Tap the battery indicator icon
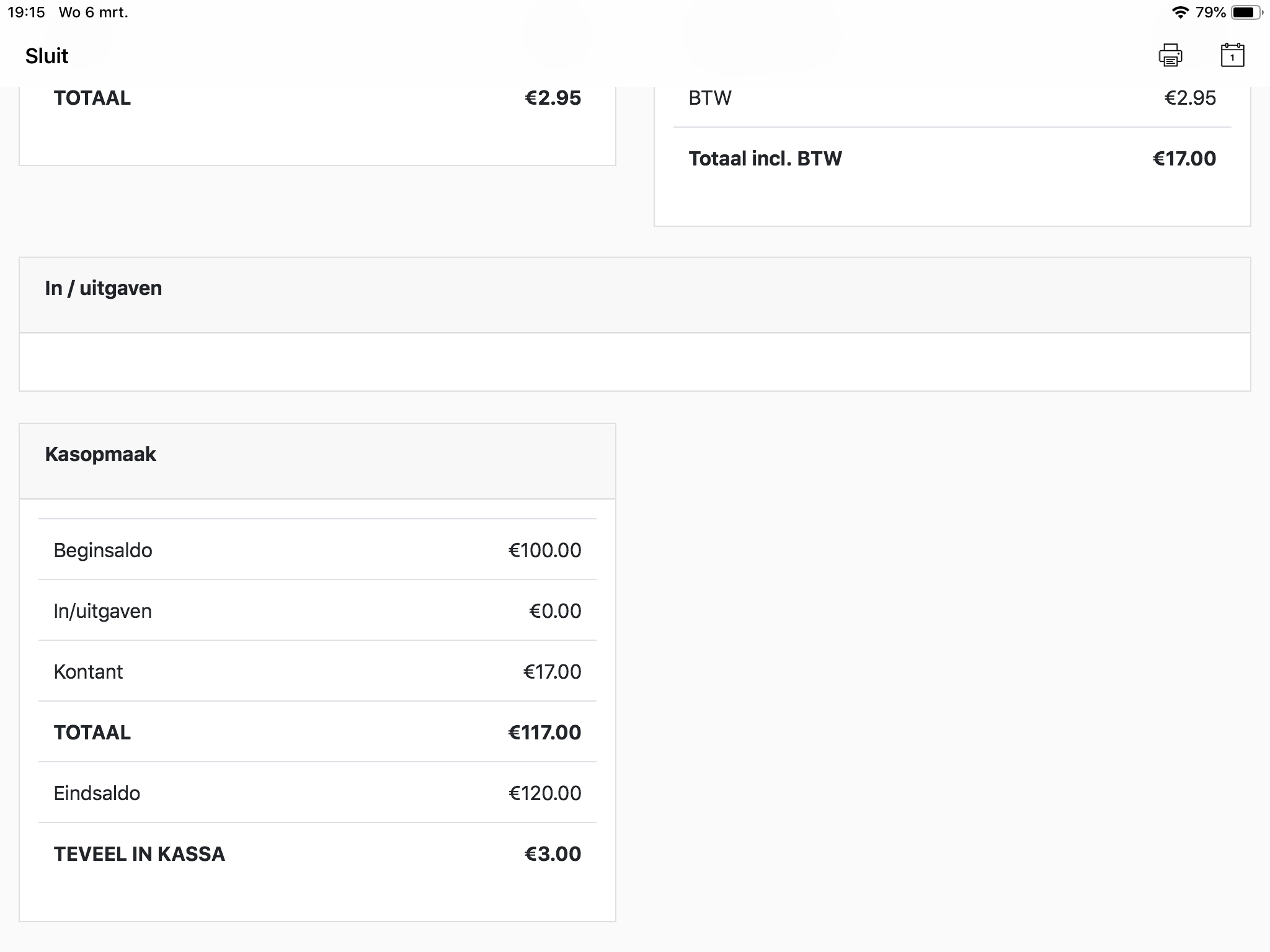The height and width of the screenshot is (952, 1270). 1246,12
